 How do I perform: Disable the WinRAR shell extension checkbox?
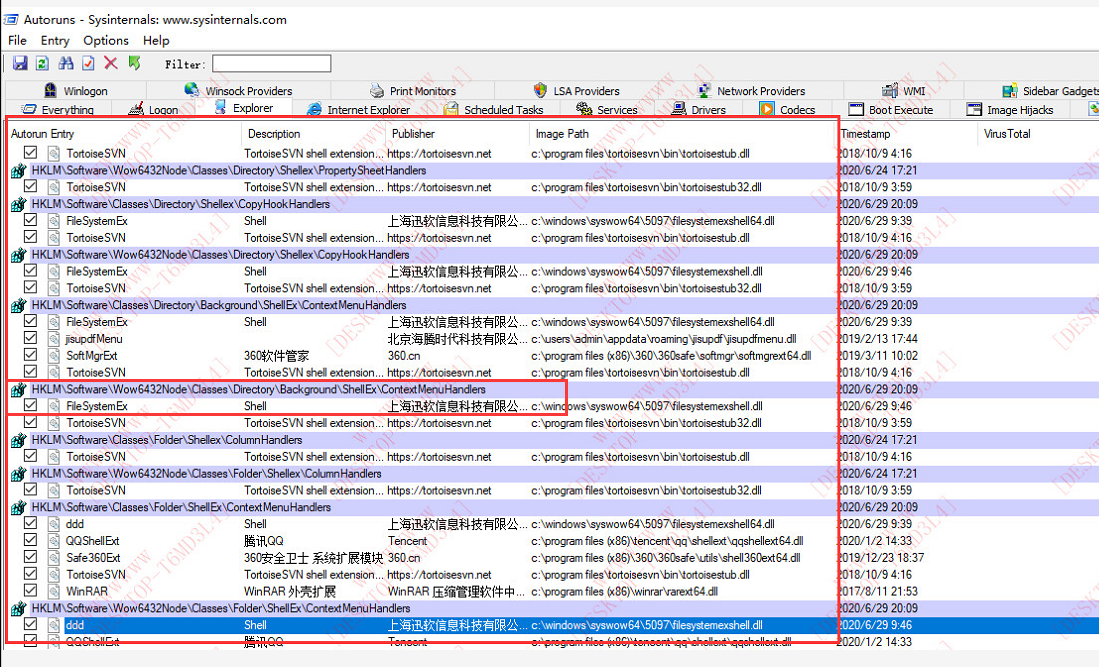click(30, 590)
